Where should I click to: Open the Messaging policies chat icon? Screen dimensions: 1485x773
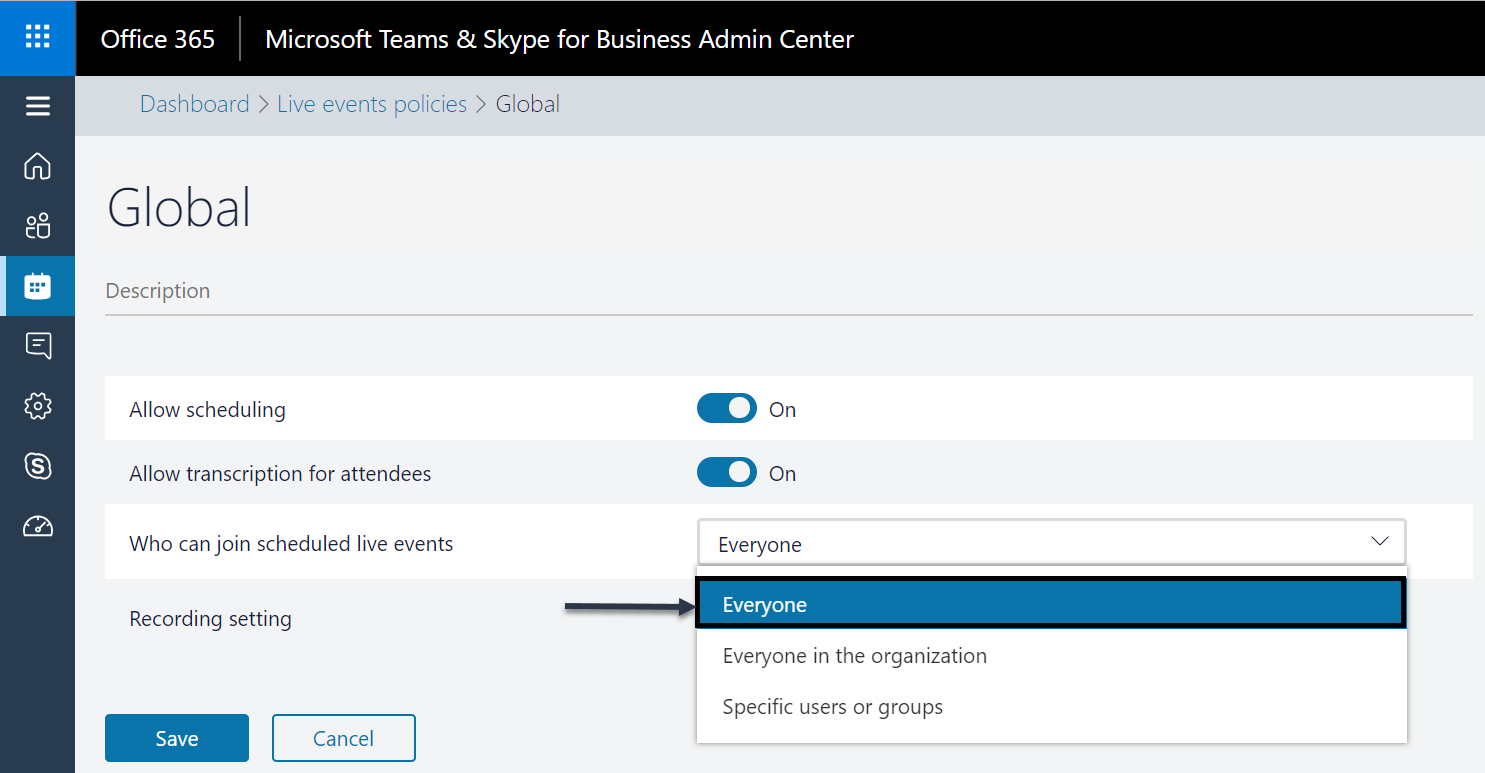click(x=37, y=346)
